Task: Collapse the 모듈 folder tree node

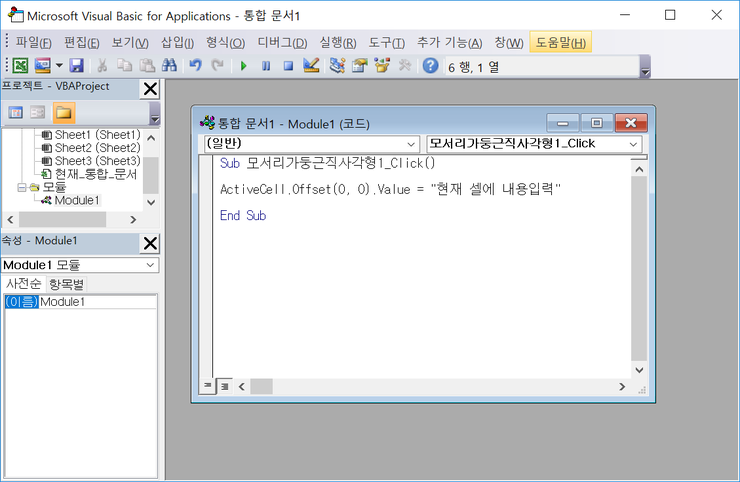Action: click(22, 187)
